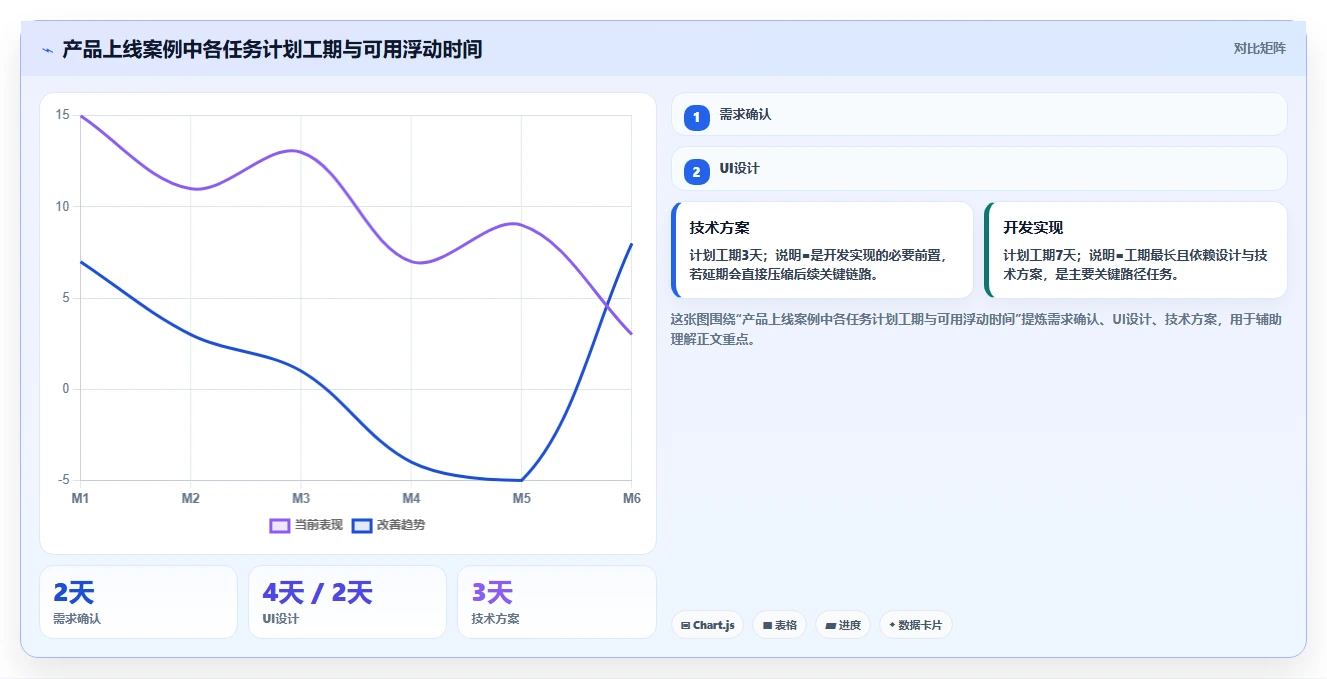Viewport: 1327px width, 679px height.
Task: Click the 当前表现 legend label
Action: [319, 525]
